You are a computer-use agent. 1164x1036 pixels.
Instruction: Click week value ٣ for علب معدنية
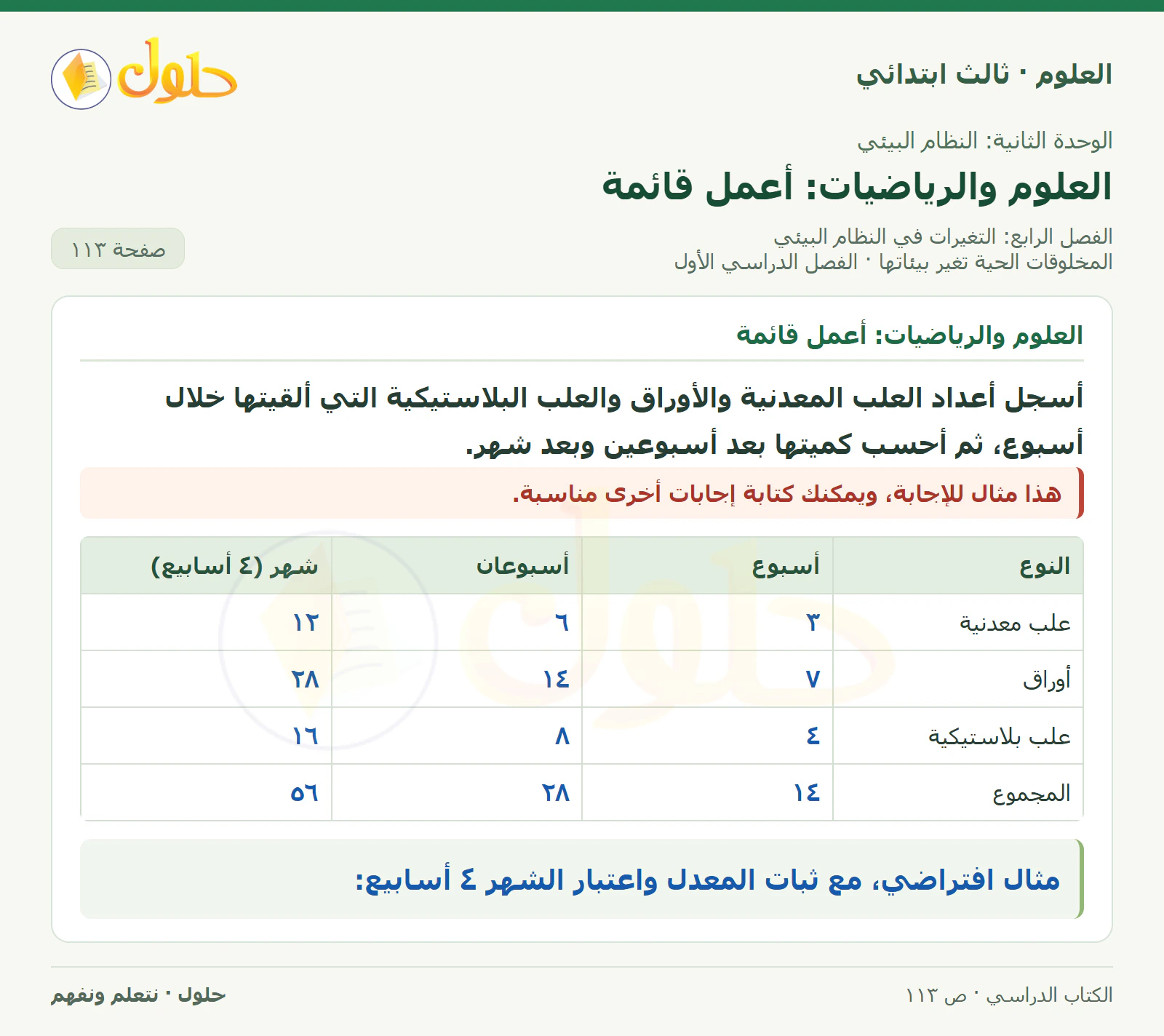pyautogui.click(x=813, y=623)
